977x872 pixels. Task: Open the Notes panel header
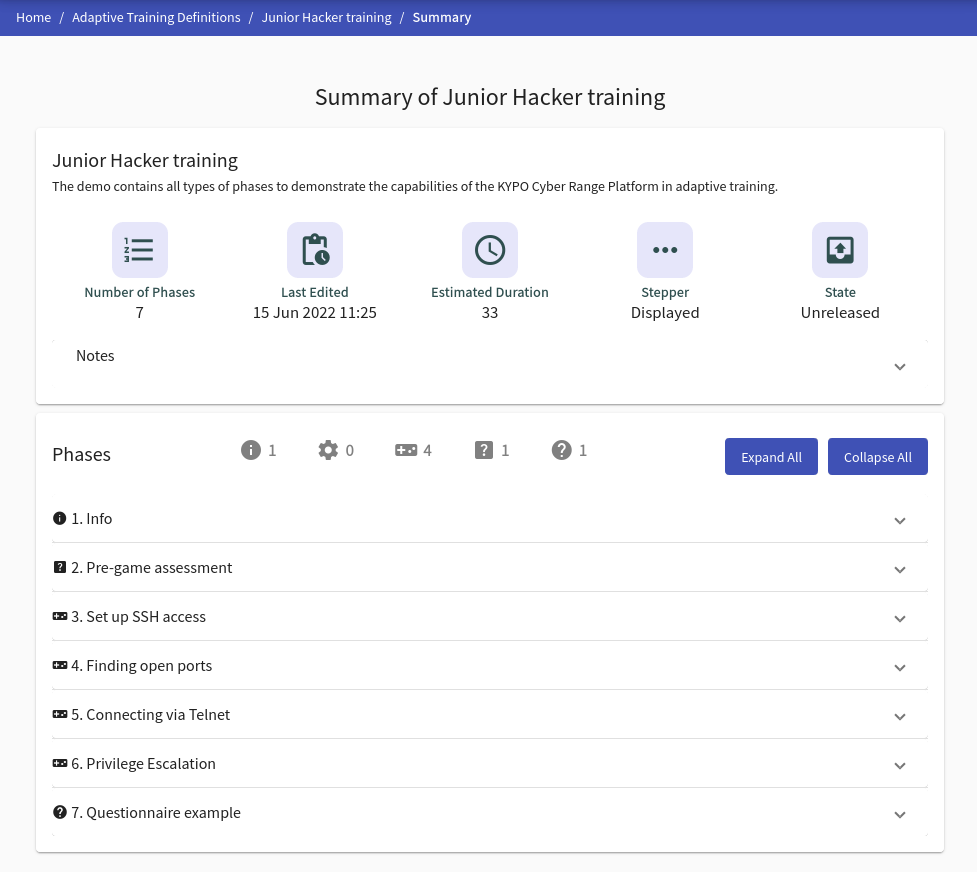click(x=490, y=364)
